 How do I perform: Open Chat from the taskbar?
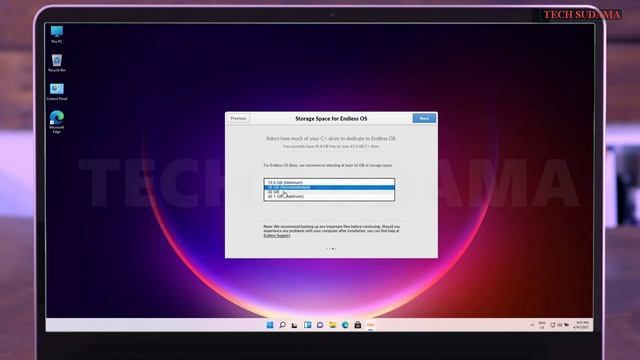320,325
